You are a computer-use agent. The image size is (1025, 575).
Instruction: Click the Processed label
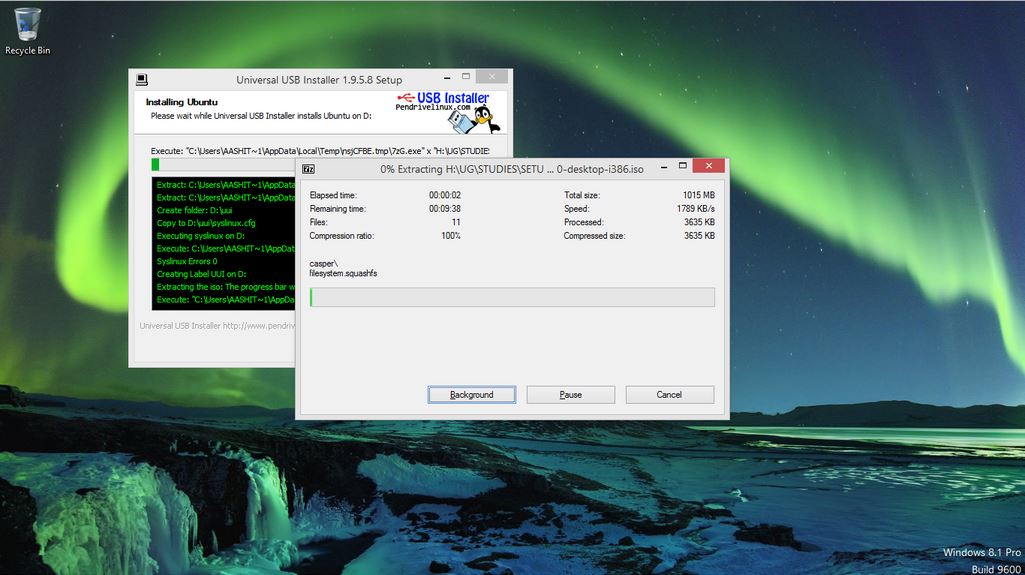click(584, 222)
